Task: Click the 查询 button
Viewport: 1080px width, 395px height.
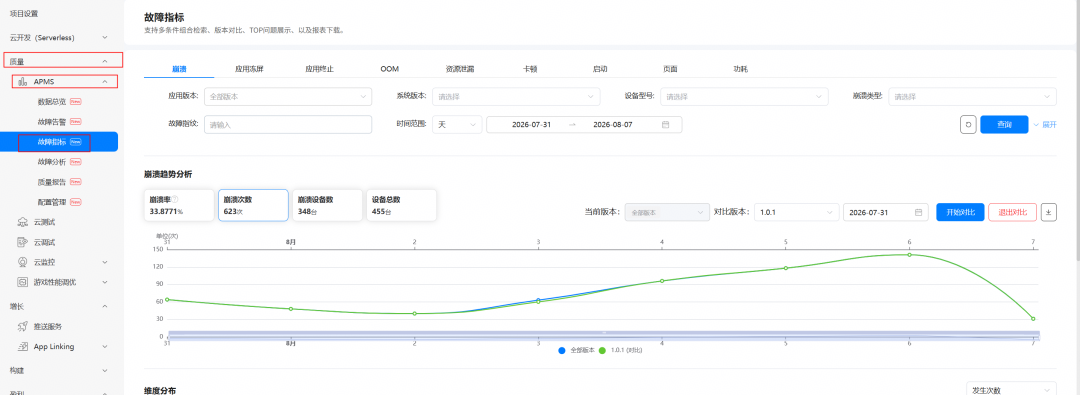Action: [x=1004, y=125]
